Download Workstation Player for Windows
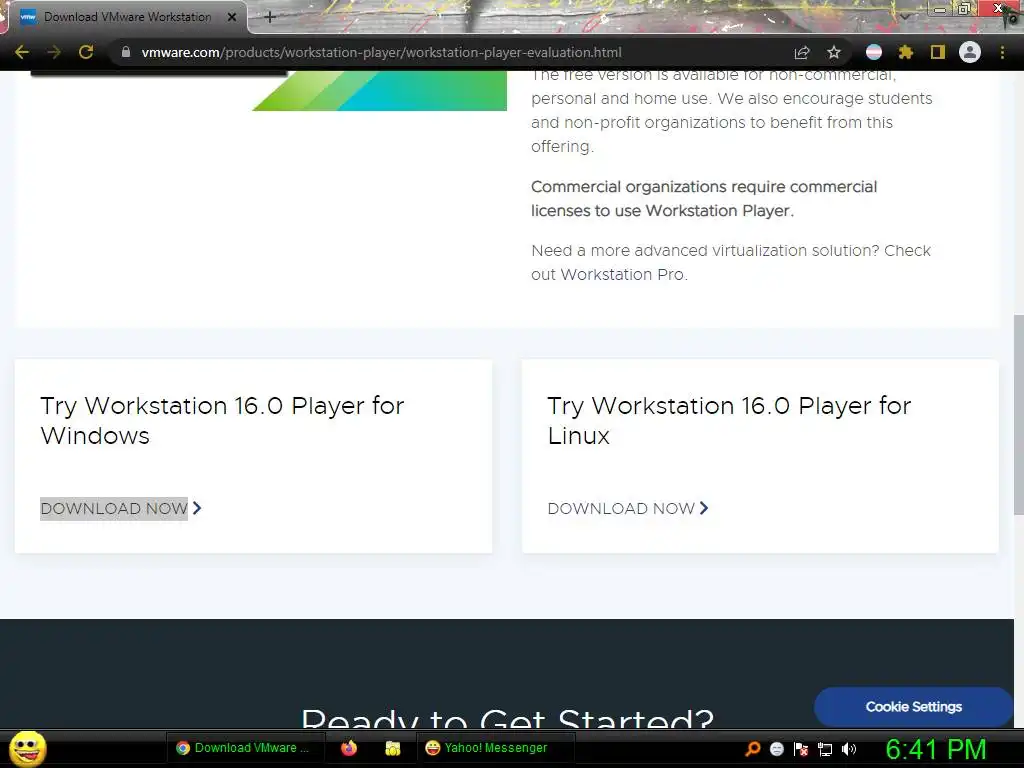Image resolution: width=1024 pixels, height=768 pixels. coord(114,509)
